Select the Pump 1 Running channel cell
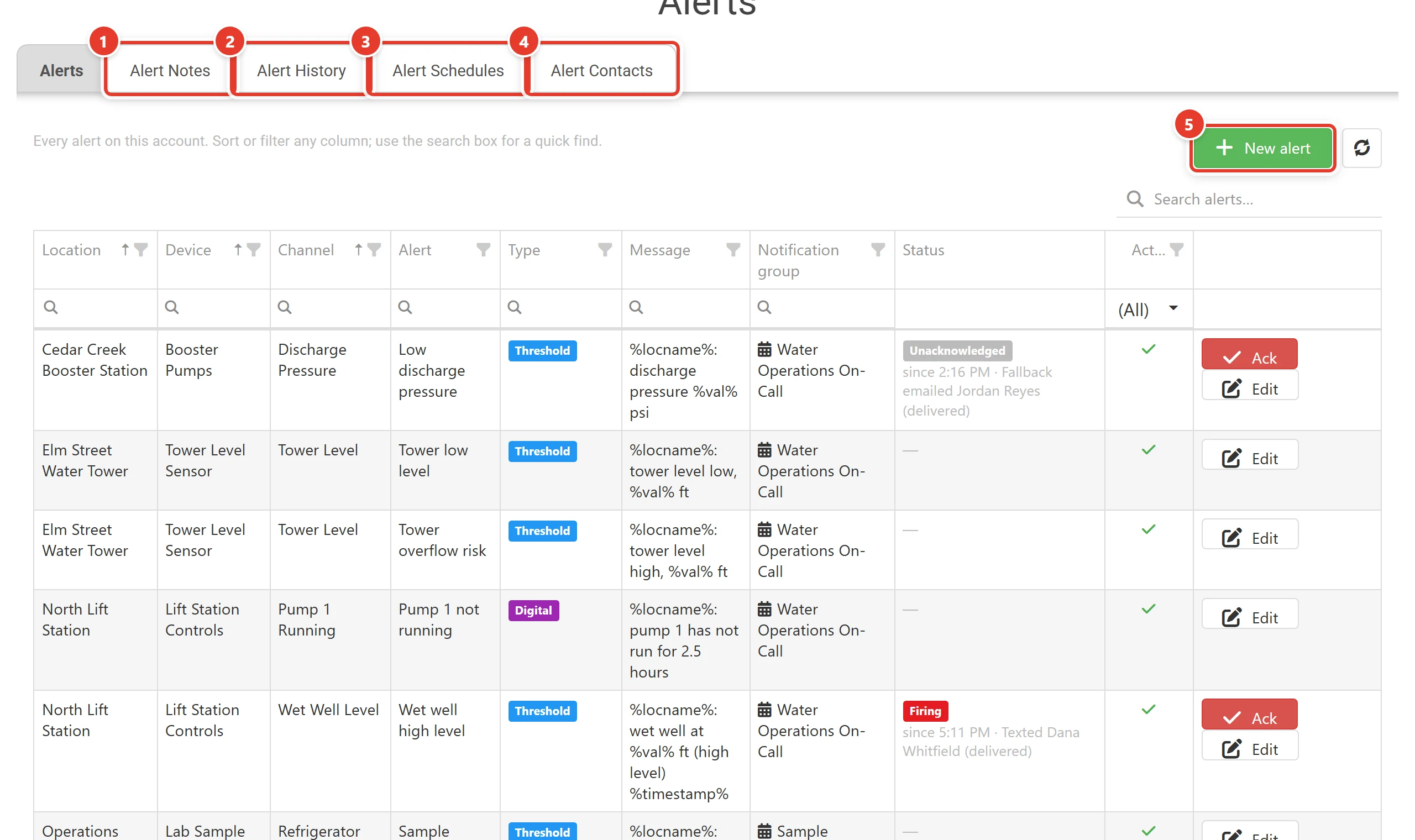Viewport: 1415px width, 840px height. point(330,639)
